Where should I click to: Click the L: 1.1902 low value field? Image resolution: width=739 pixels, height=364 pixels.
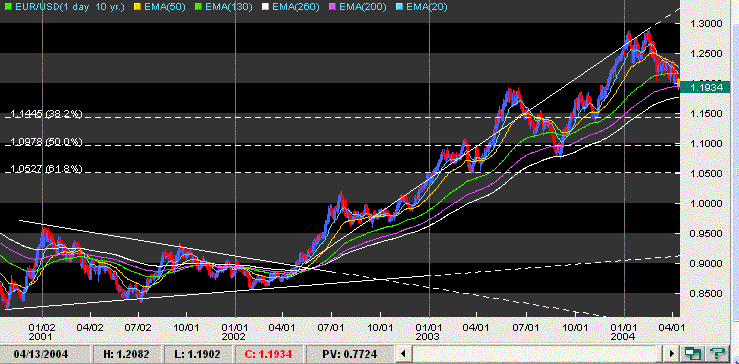coord(198,354)
